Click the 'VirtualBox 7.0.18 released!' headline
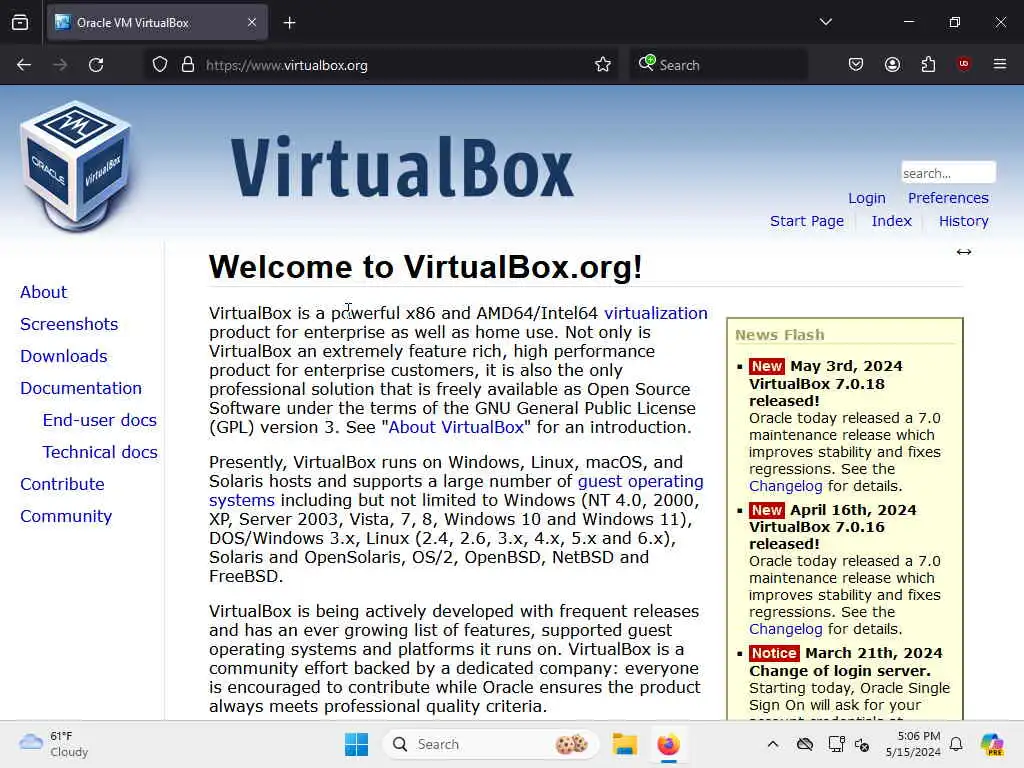The width and height of the screenshot is (1024, 768). click(x=817, y=392)
